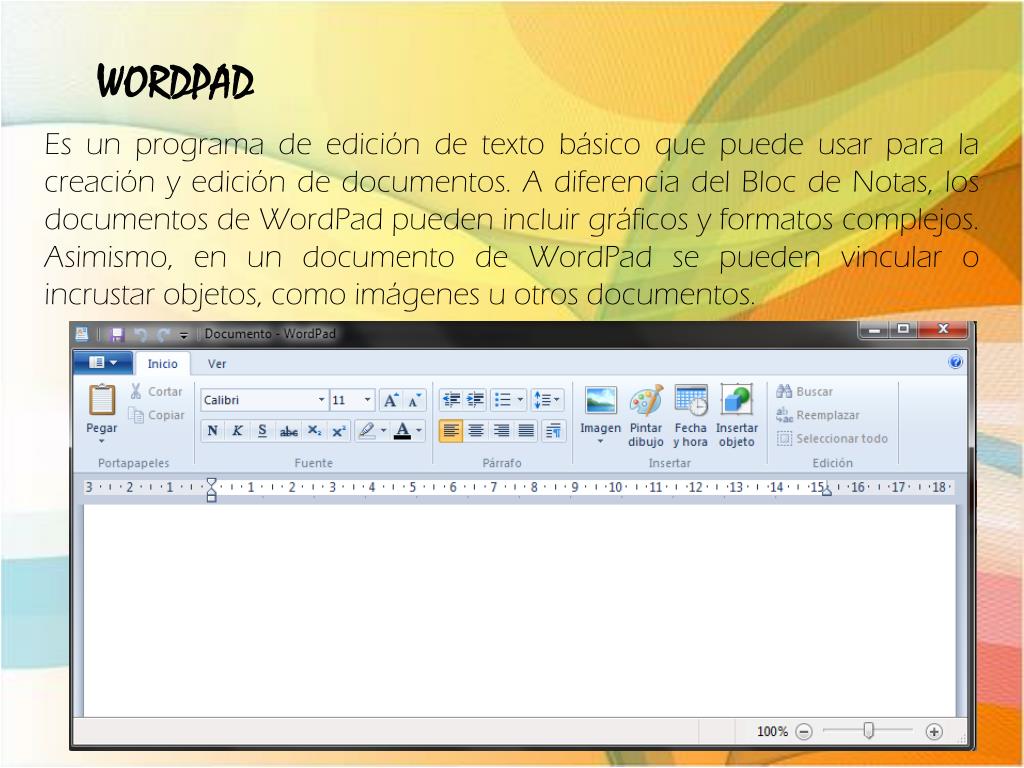The image size is (1024, 768).
Task: Apply the font color A swatch
Action: click(402, 430)
